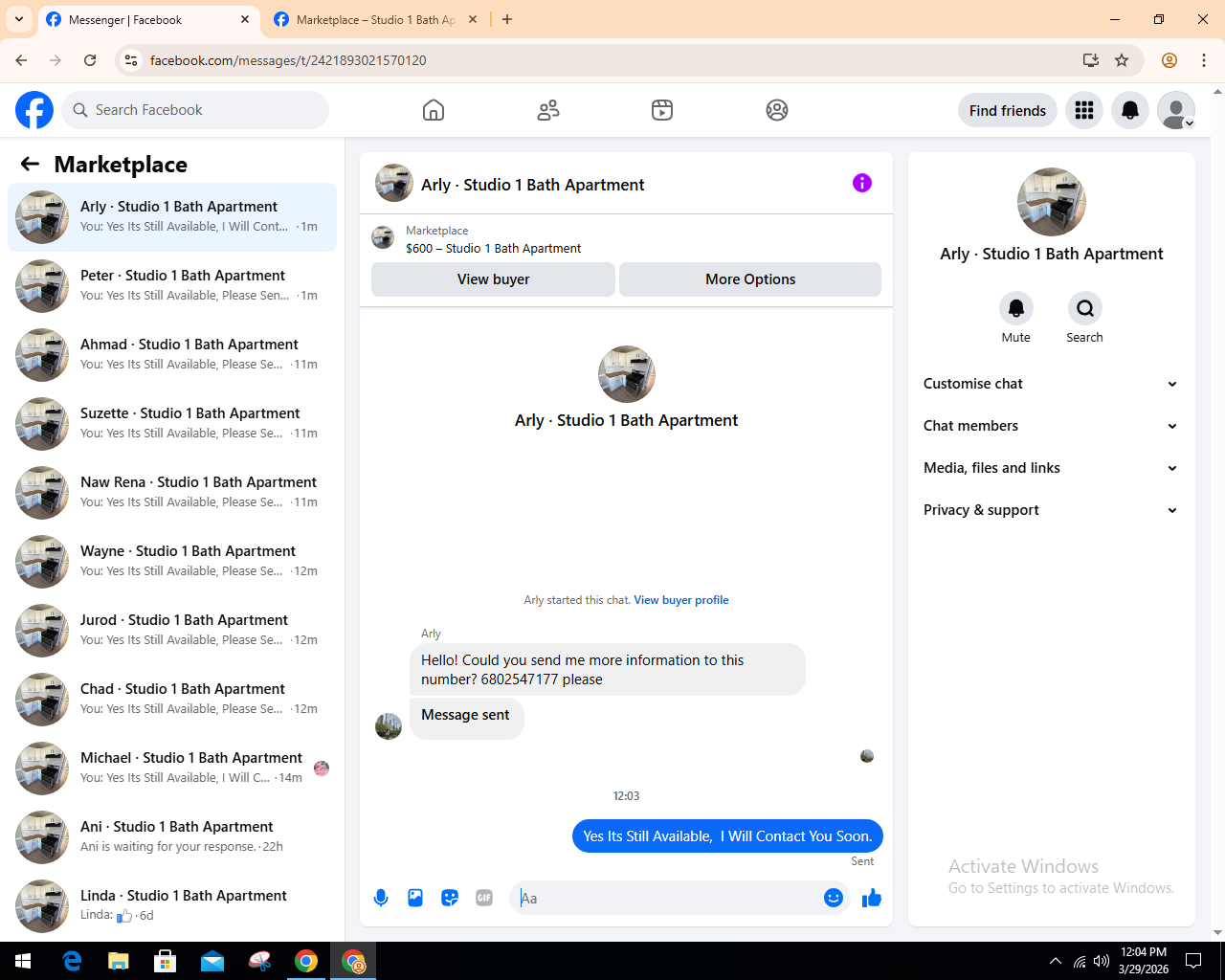Viewport: 1225px width, 980px height.
Task: Select the "Yes Its Still Available" sent message
Action: 727,836
